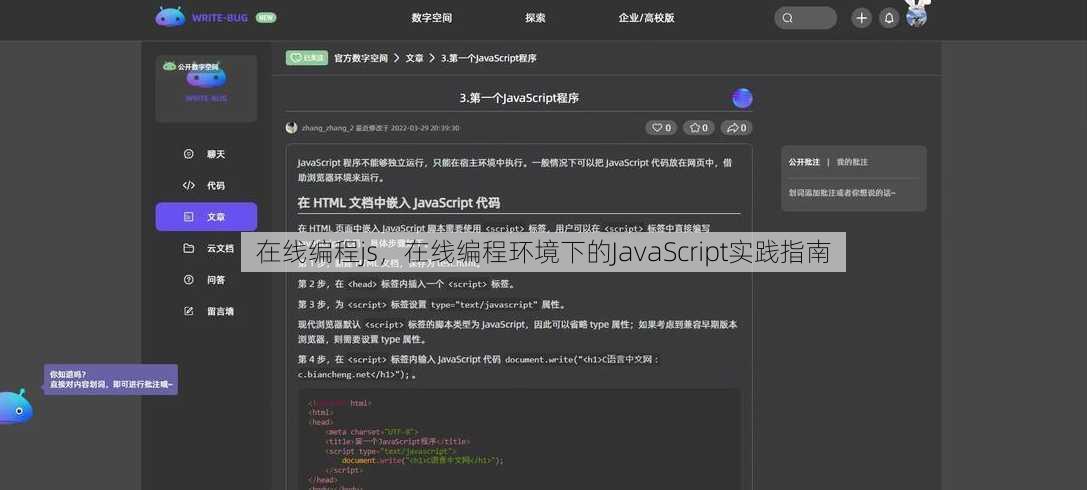Open the user avatar in header
This screenshot has width=1087, height=490.
click(x=916, y=17)
